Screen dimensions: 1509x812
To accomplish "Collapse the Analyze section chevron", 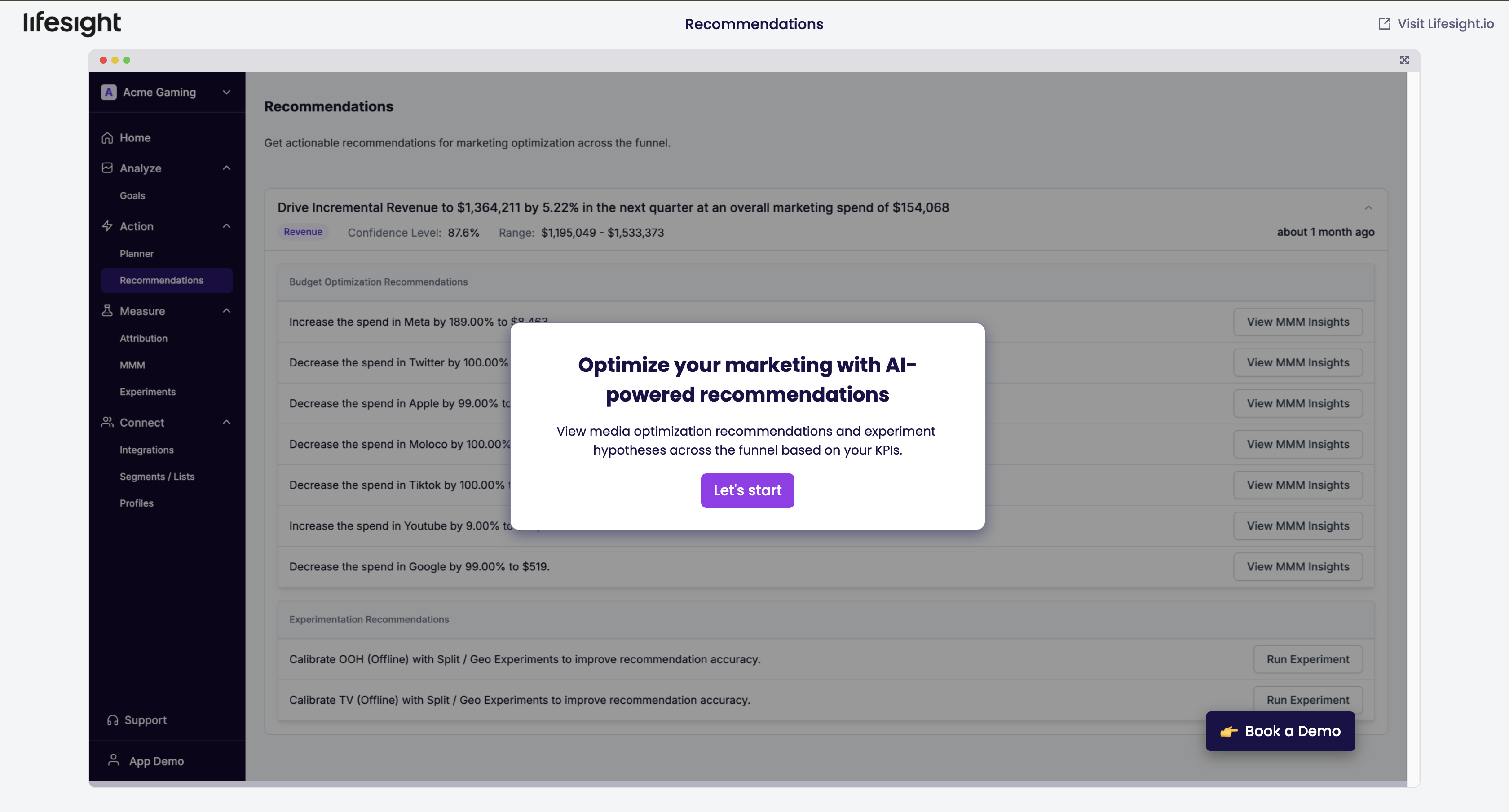I will click(226, 168).
